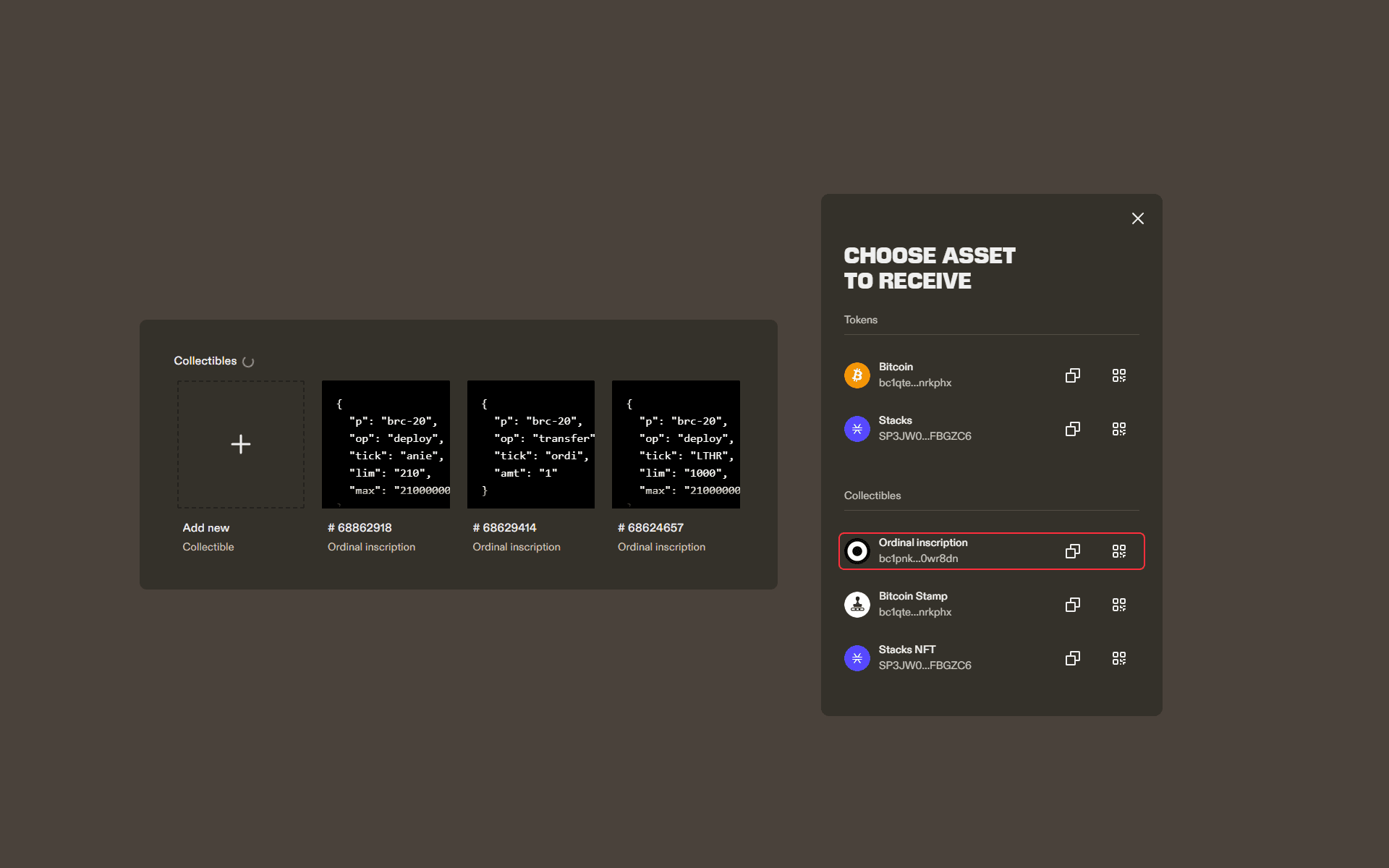Screen dimensions: 1389x868
Task: Close the Choose Asset dialog
Action: tap(1137, 218)
